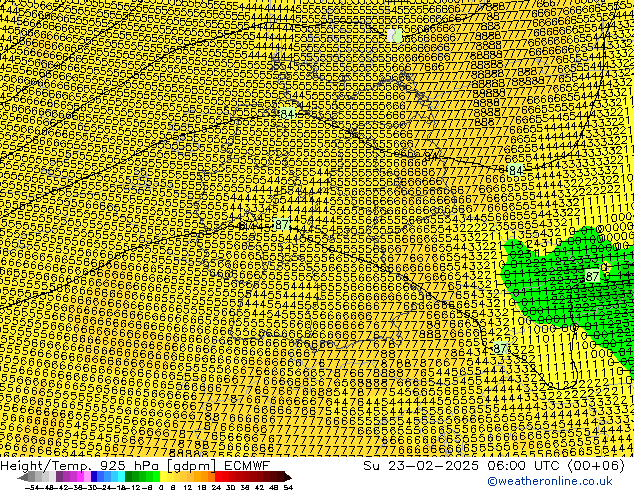Click the 'Height/Temp. 925 hPa [gdpm] ECMWF' title
The image size is (634, 490).
pos(135,465)
